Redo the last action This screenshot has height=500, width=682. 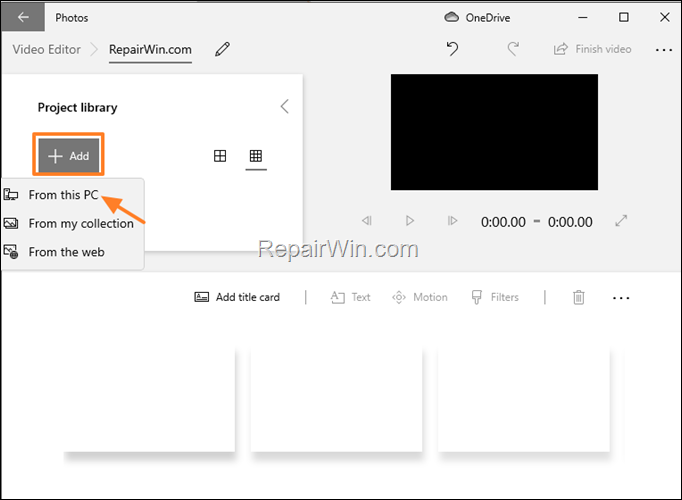point(513,49)
